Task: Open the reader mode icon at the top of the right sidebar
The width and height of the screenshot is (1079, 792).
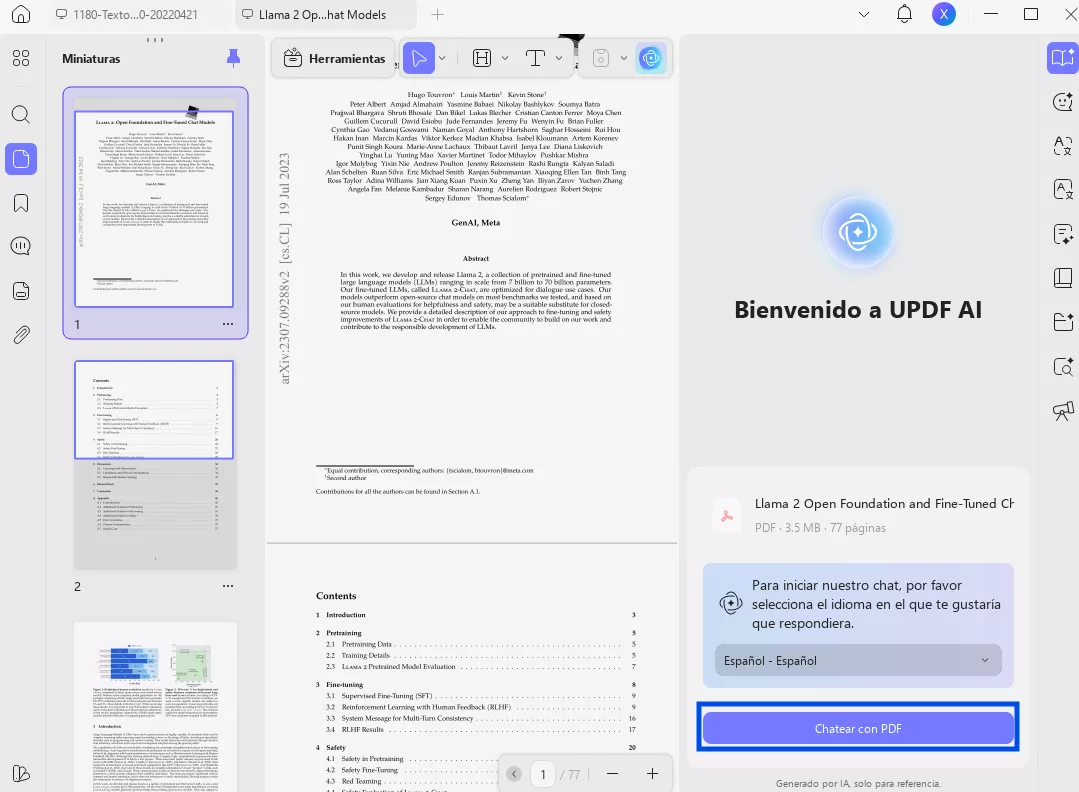Action: click(x=1062, y=58)
